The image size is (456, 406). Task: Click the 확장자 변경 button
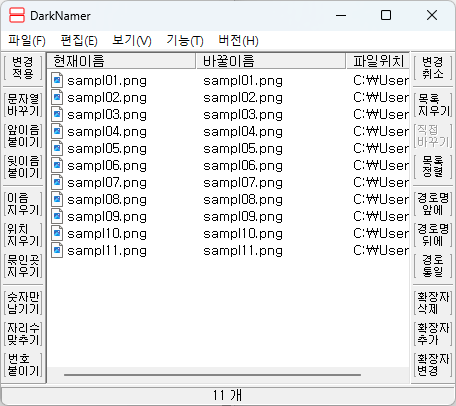(433, 365)
